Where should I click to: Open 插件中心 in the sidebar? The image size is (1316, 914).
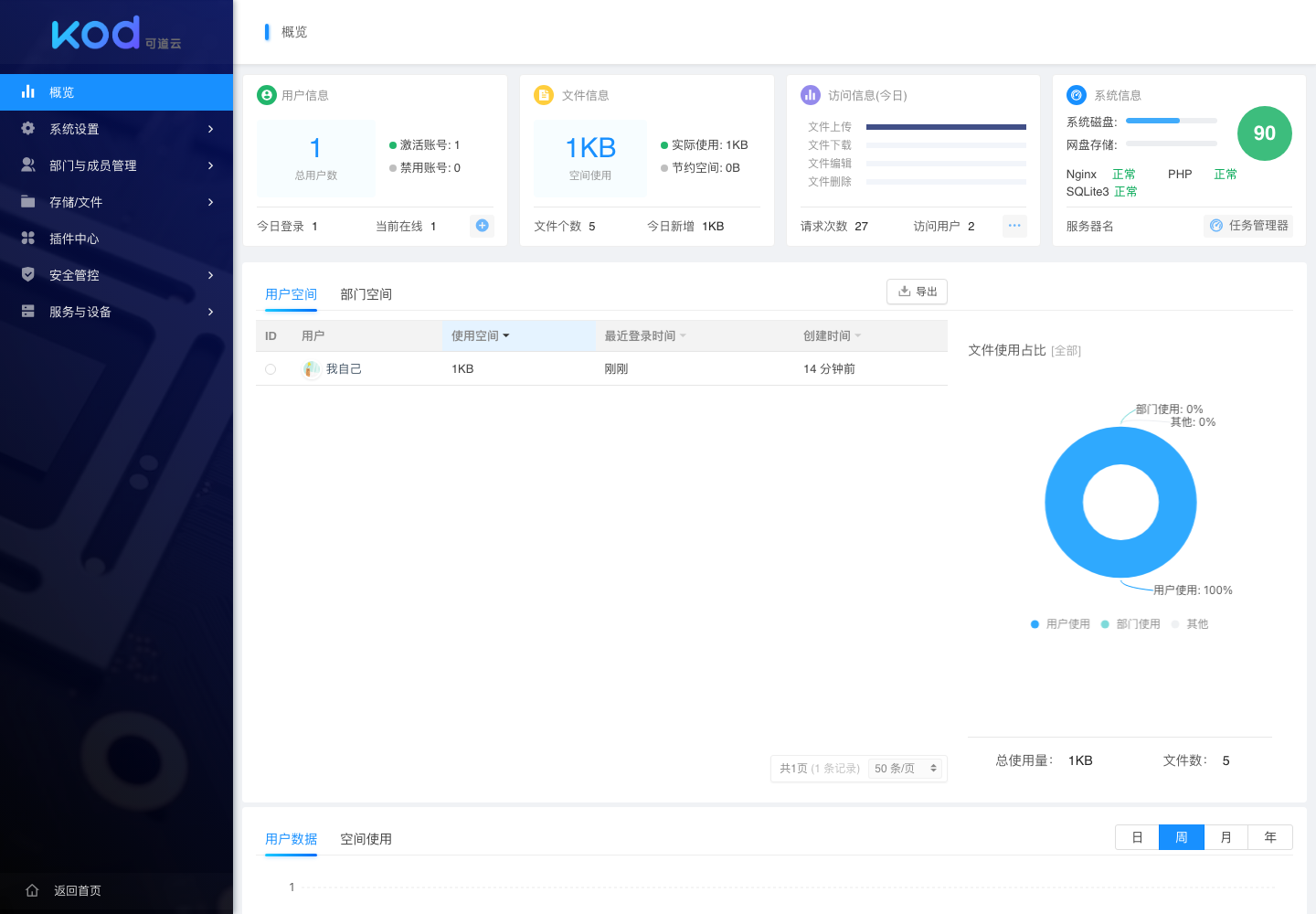[x=116, y=239]
